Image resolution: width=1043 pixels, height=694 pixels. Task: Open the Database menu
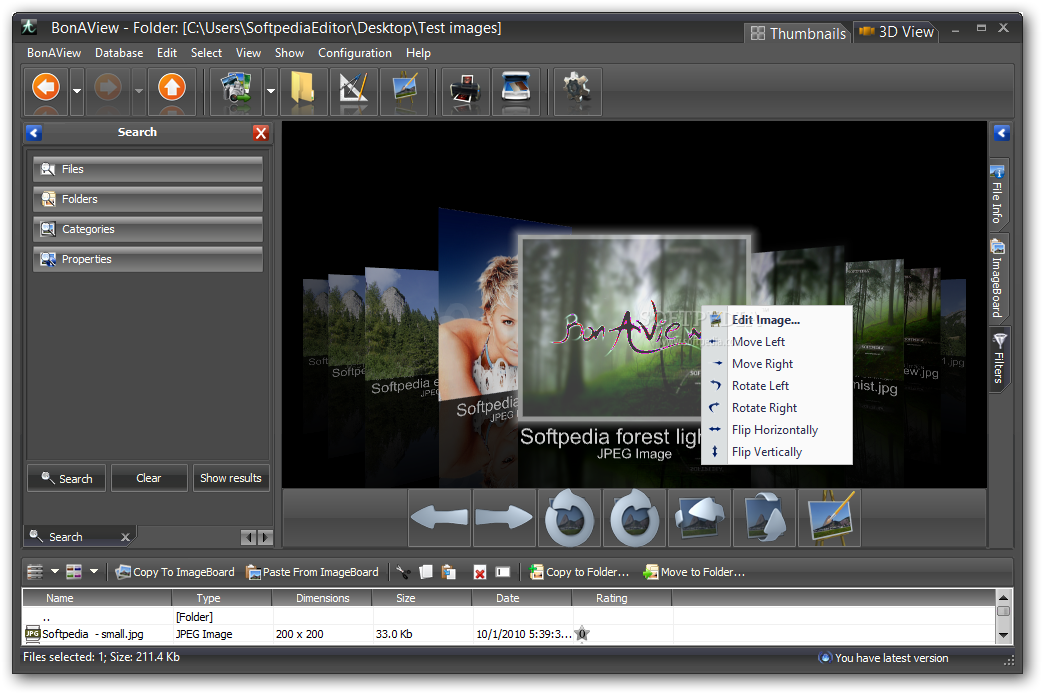pos(119,53)
